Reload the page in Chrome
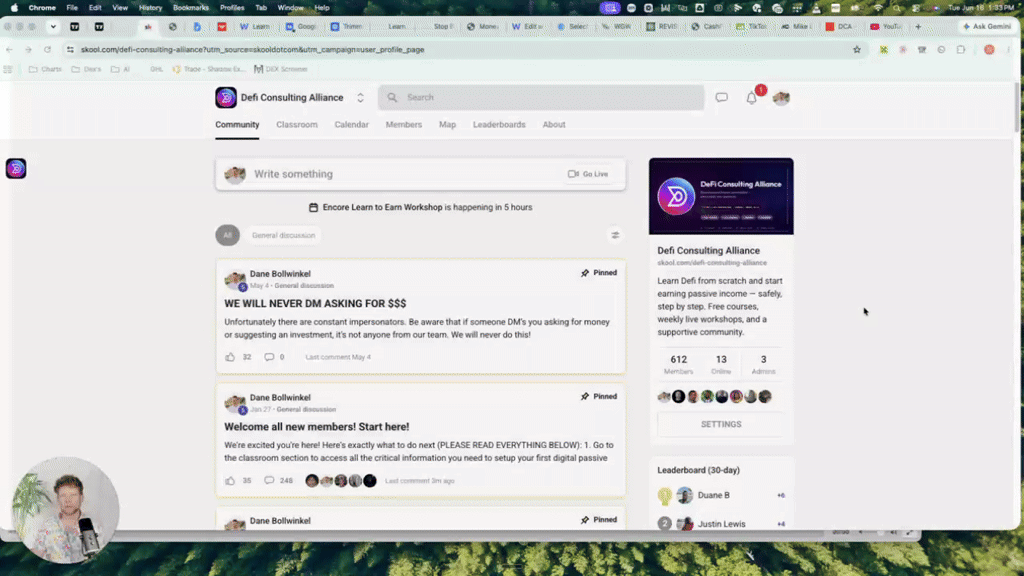The width and height of the screenshot is (1024, 576). pyautogui.click(x=48, y=50)
